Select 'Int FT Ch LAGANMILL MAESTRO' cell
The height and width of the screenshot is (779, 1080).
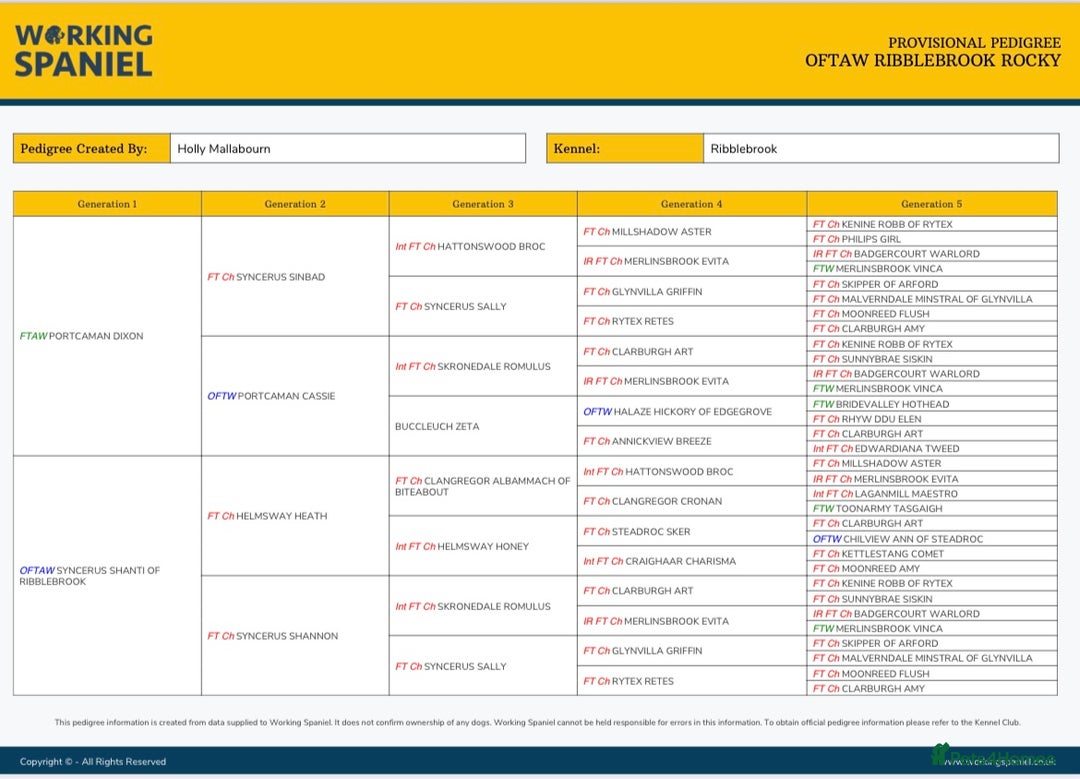(932, 493)
